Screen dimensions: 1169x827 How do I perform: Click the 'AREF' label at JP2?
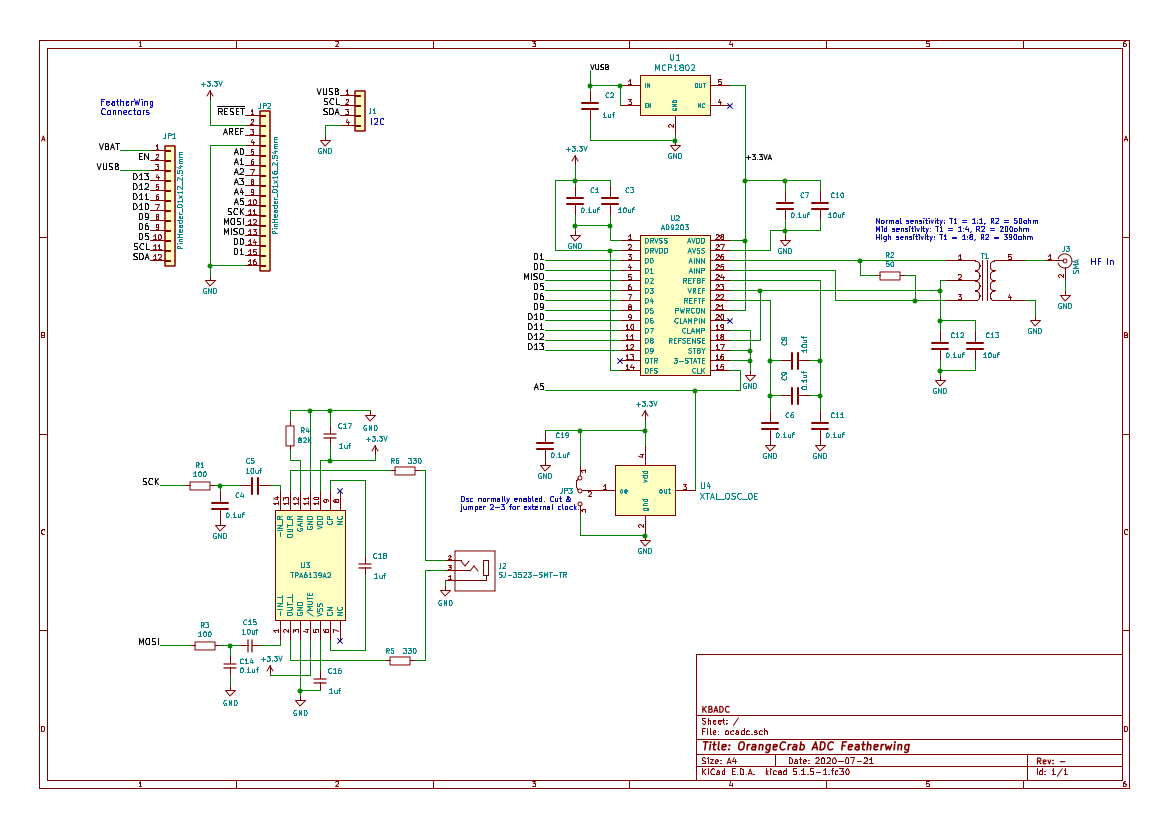[233, 132]
